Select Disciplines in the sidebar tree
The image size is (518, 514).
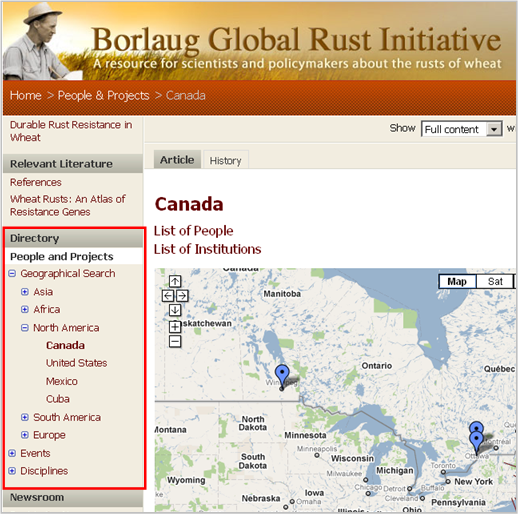pyautogui.click(x=44, y=471)
